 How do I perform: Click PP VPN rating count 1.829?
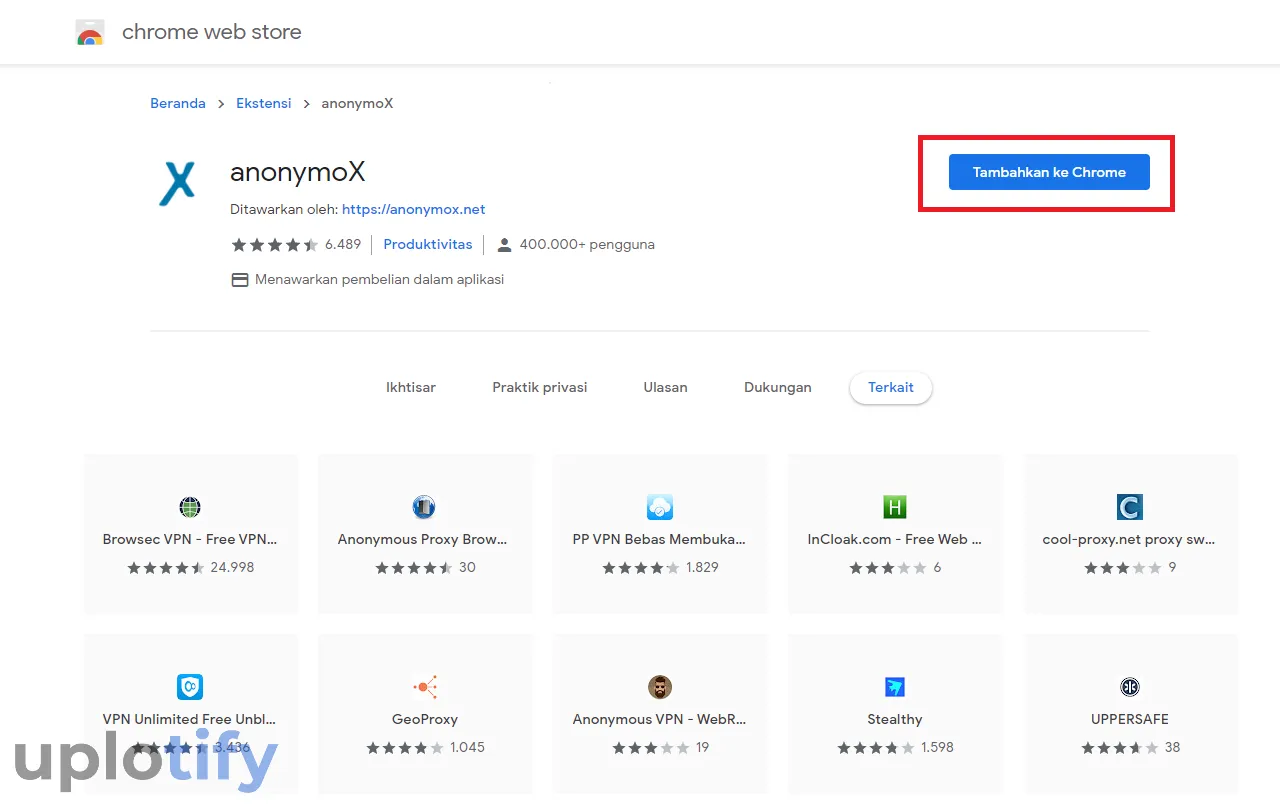(x=702, y=568)
